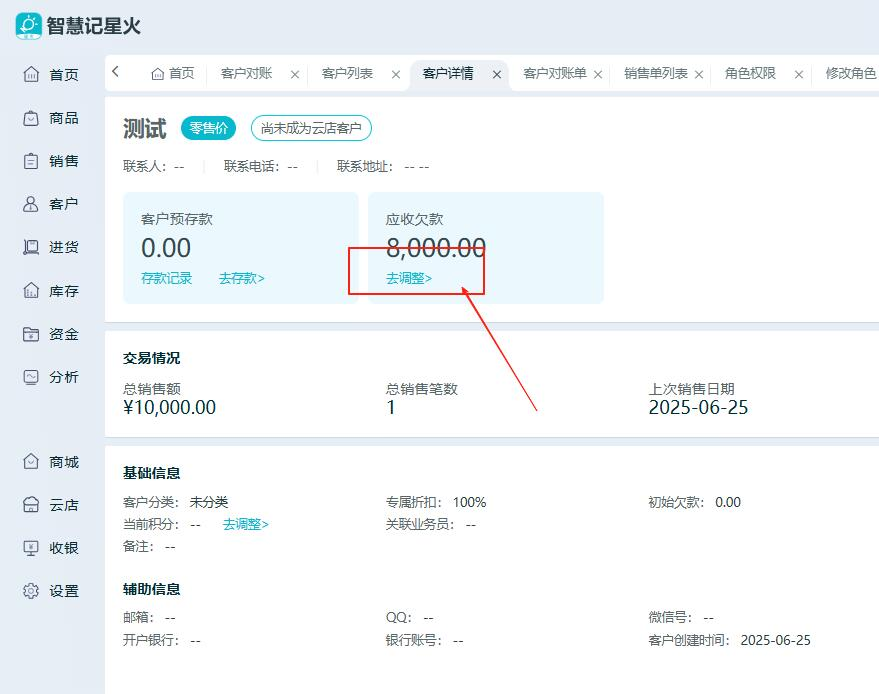Click 去调整> next to 当前积分
This screenshot has height=694, width=879.
246,524
